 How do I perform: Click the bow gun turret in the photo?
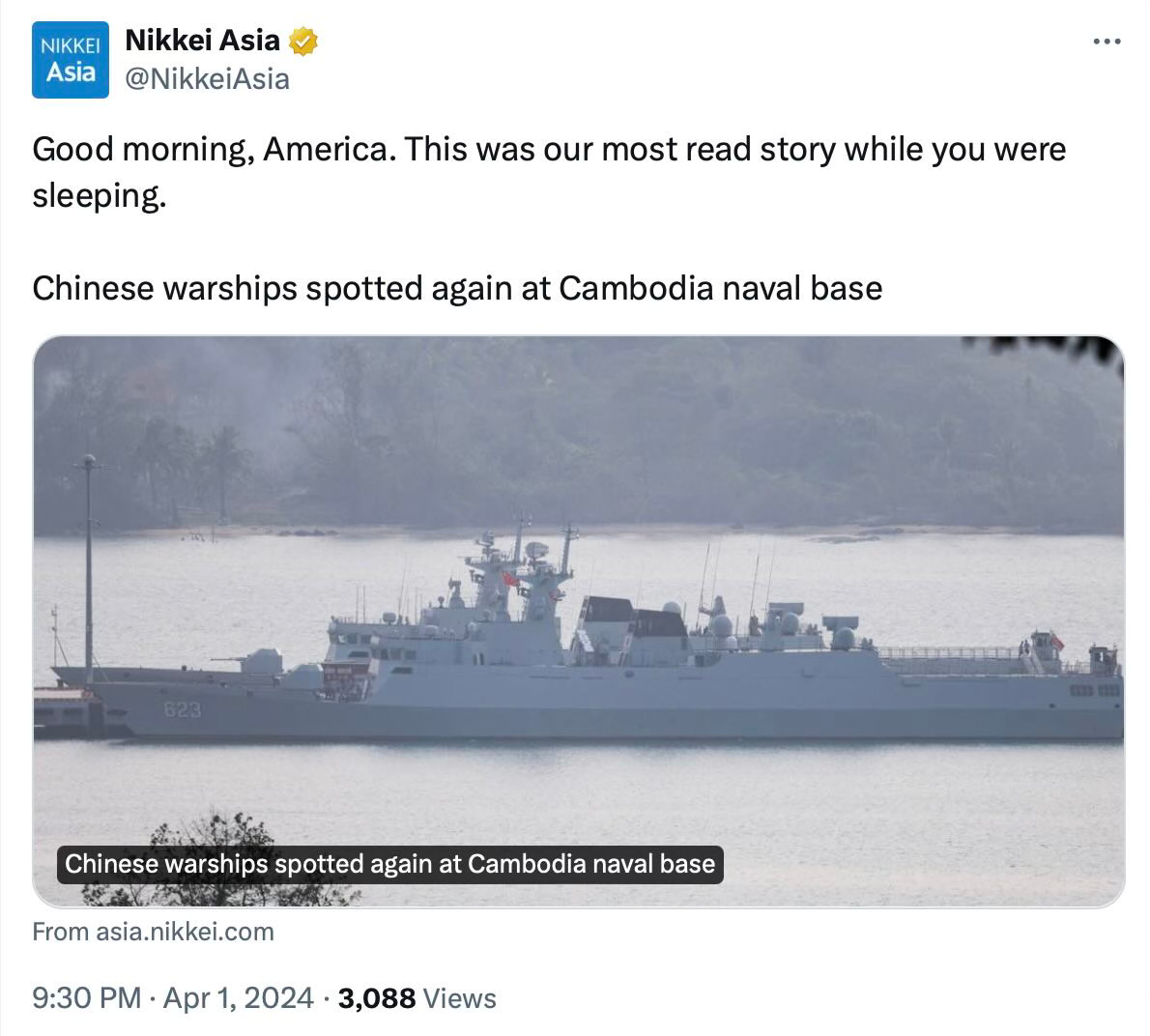[x=260, y=661]
